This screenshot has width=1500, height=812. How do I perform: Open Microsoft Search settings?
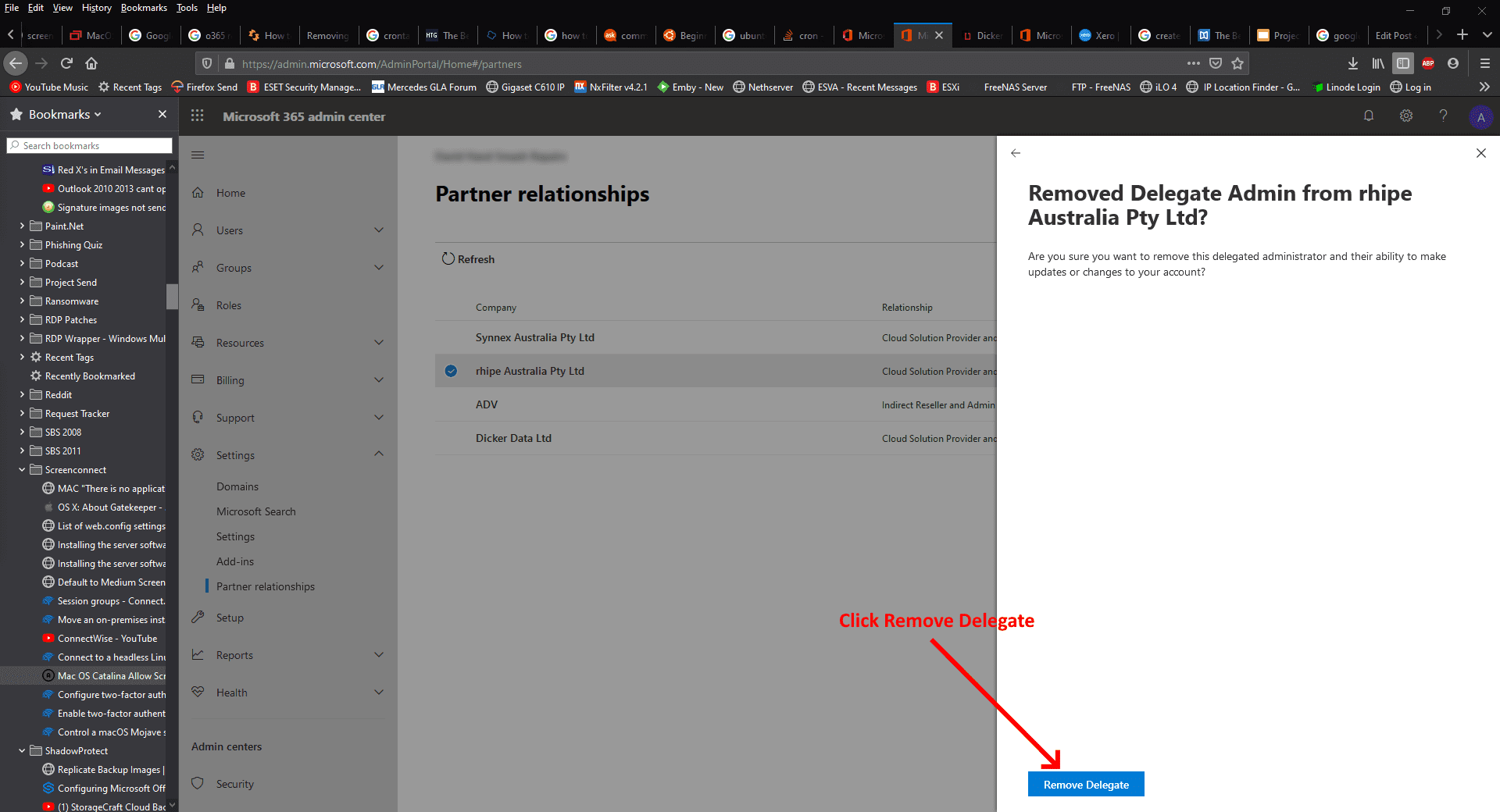256,511
